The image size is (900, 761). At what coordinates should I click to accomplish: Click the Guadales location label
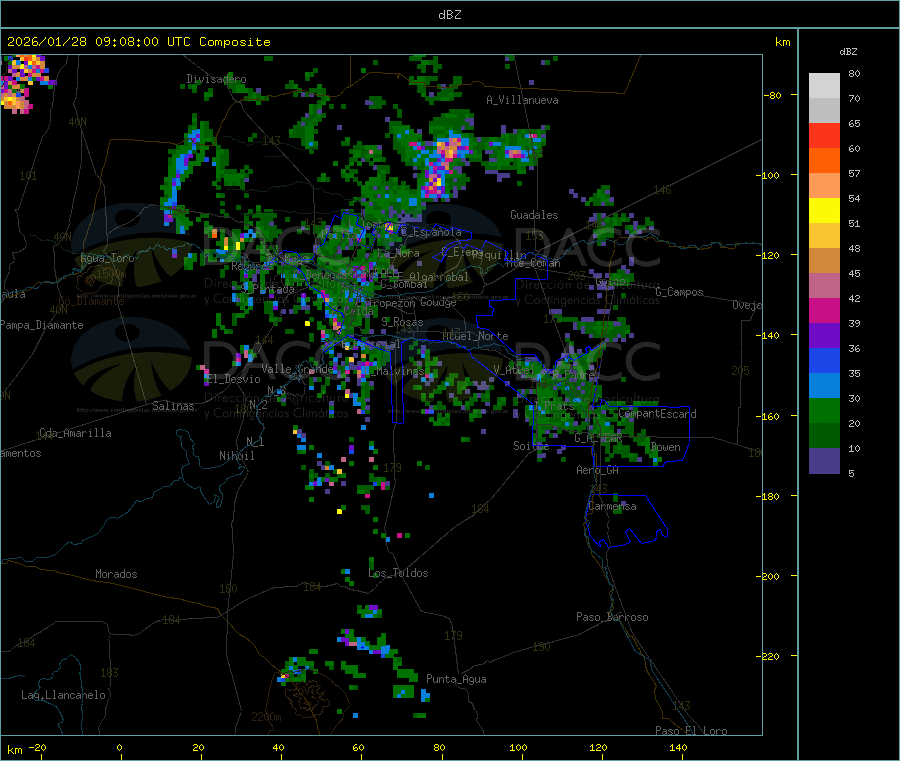pos(534,215)
